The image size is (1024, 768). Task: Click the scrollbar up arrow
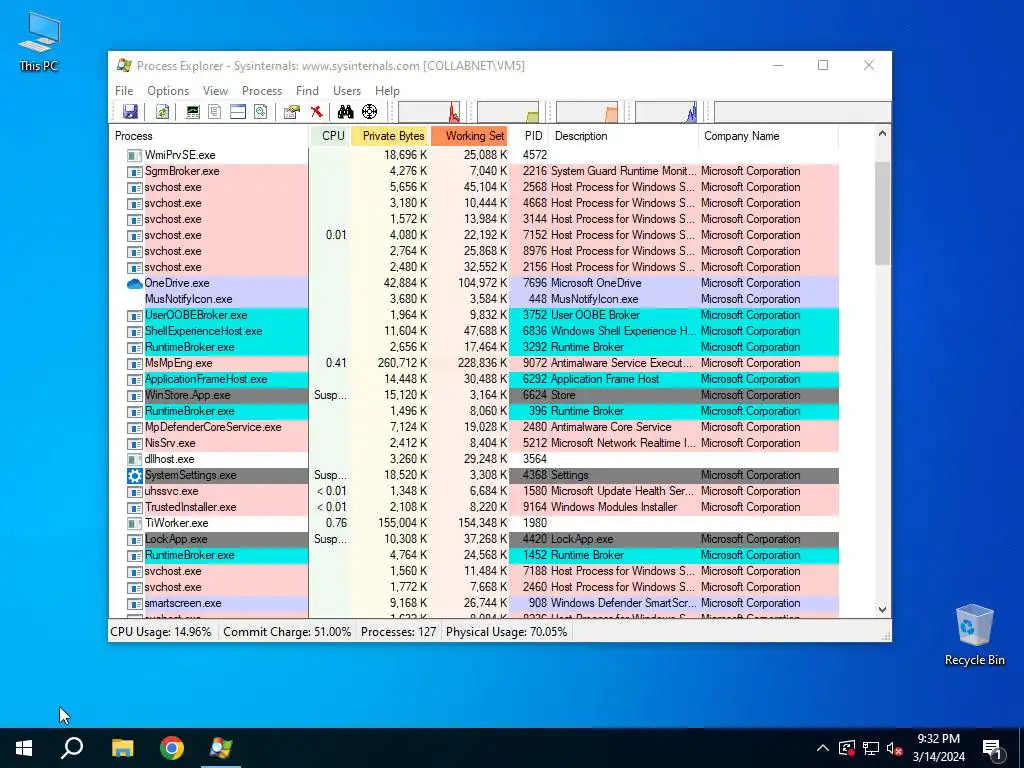tap(882, 134)
